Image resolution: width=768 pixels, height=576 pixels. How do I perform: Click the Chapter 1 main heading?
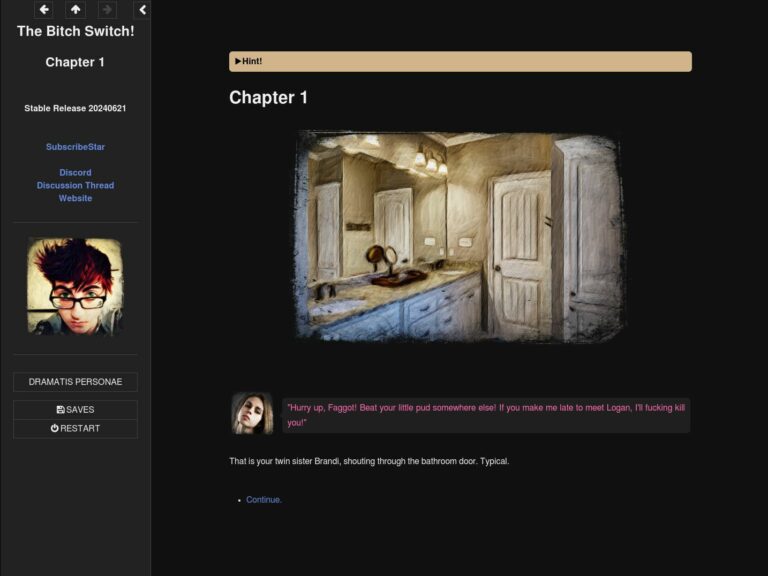268,97
